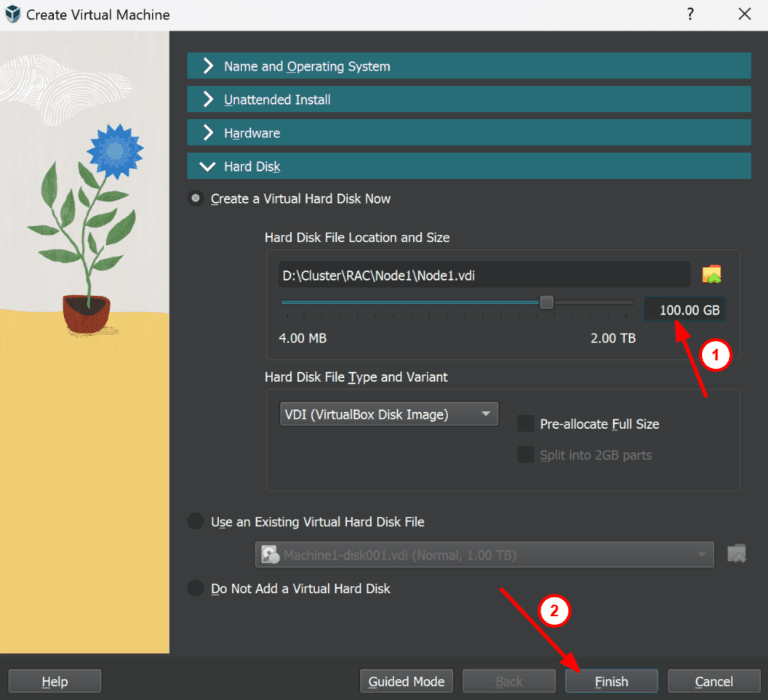The width and height of the screenshot is (768, 700).
Task: Click the disk size slider handle
Action: coord(547,302)
